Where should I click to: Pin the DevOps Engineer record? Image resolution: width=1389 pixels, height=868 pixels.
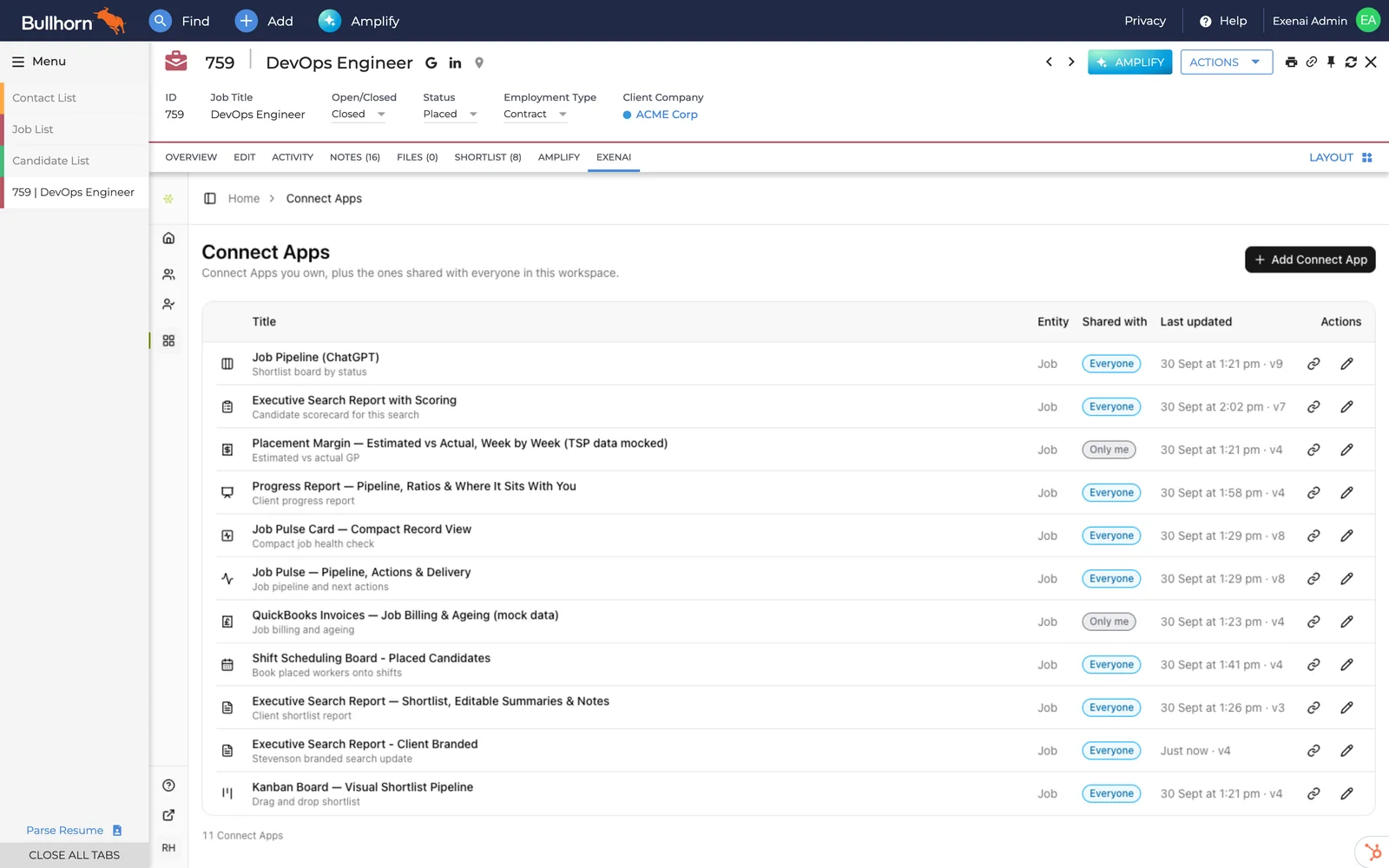pyautogui.click(x=1331, y=62)
